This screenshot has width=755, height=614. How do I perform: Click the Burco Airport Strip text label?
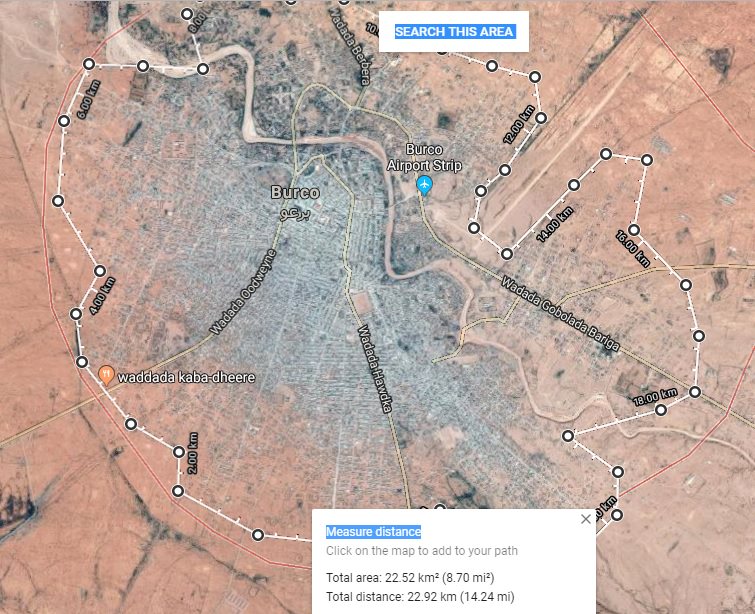click(424, 157)
